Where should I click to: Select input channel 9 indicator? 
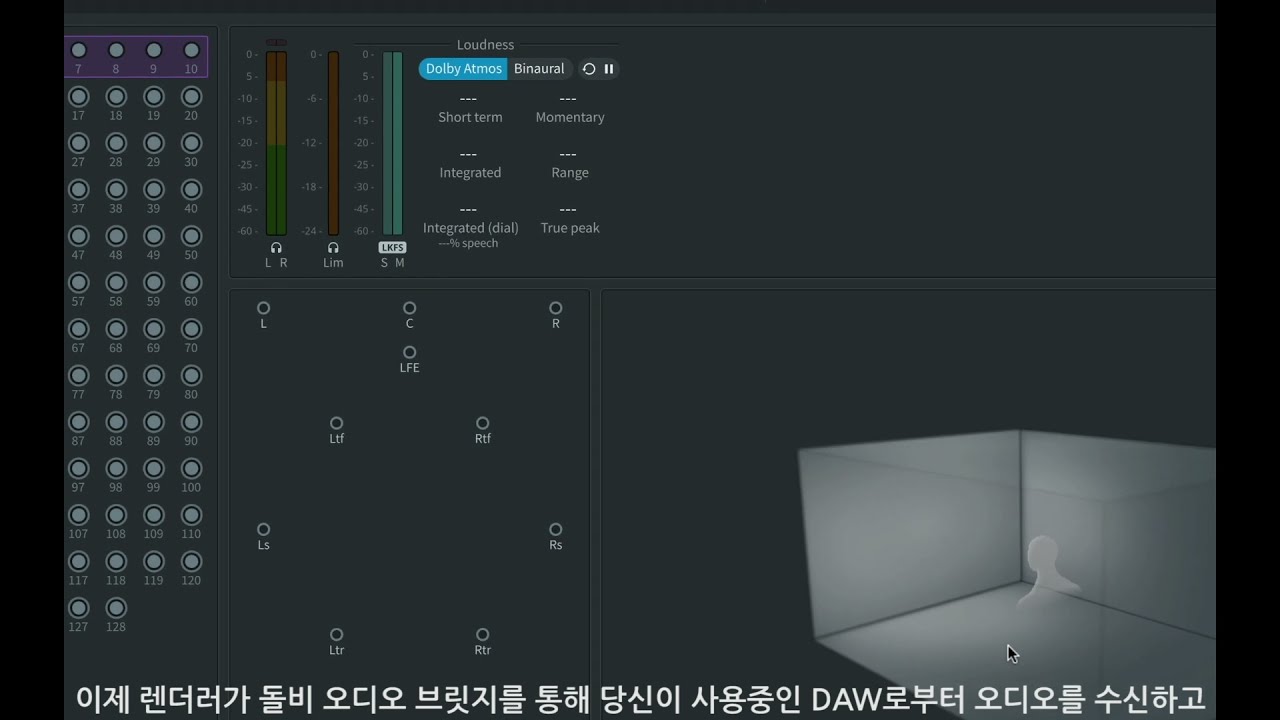pos(153,50)
